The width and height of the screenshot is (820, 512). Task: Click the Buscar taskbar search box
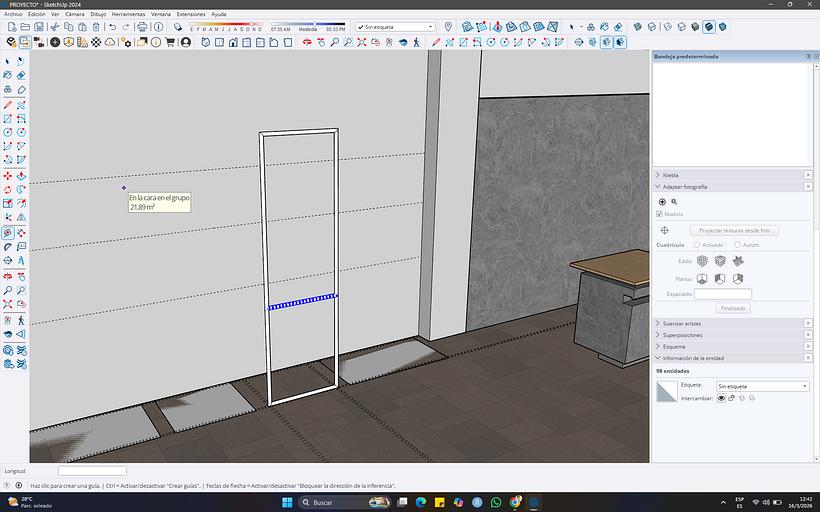[x=345, y=502]
